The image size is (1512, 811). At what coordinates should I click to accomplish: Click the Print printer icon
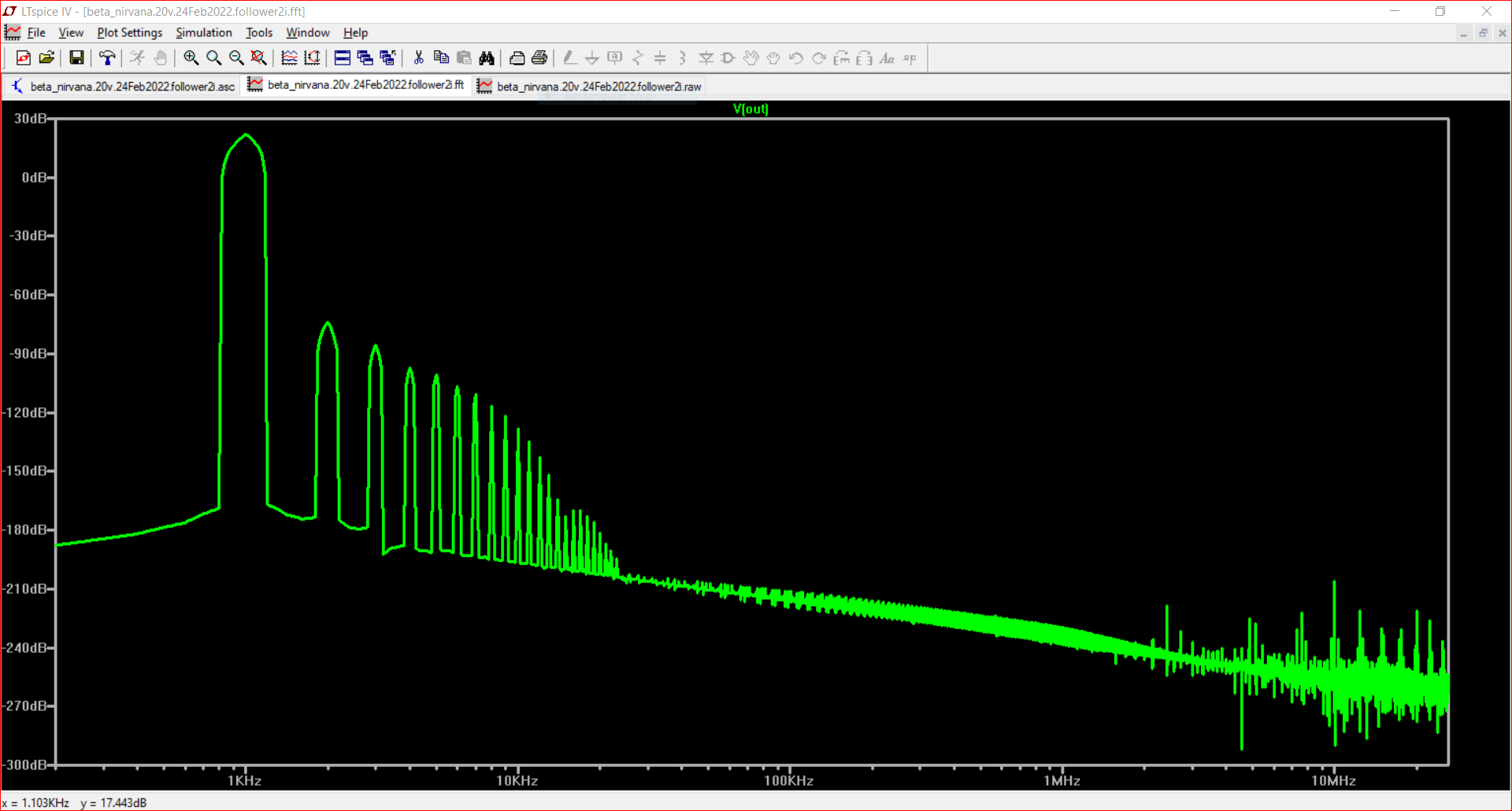point(539,57)
